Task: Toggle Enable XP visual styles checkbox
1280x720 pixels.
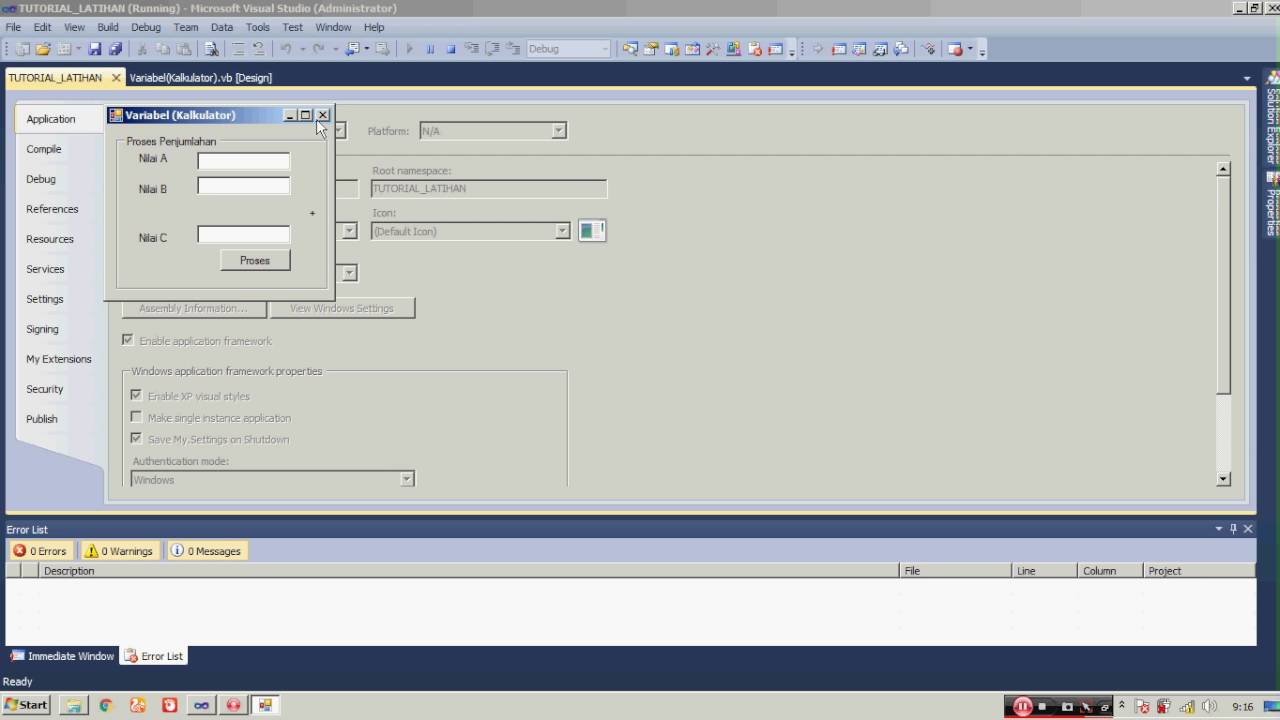Action: pyautogui.click(x=136, y=395)
